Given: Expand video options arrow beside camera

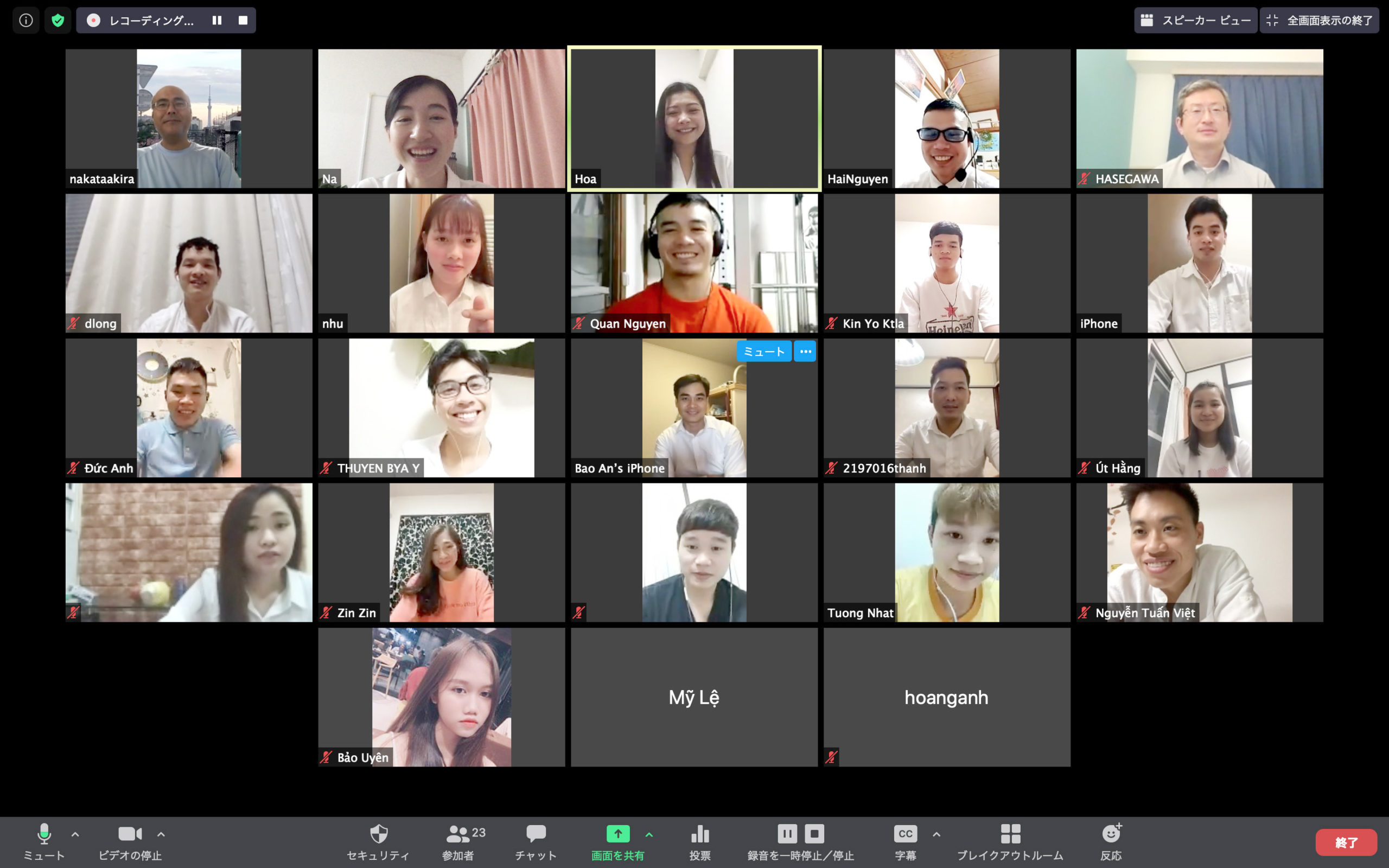Looking at the screenshot, I should click(161, 834).
